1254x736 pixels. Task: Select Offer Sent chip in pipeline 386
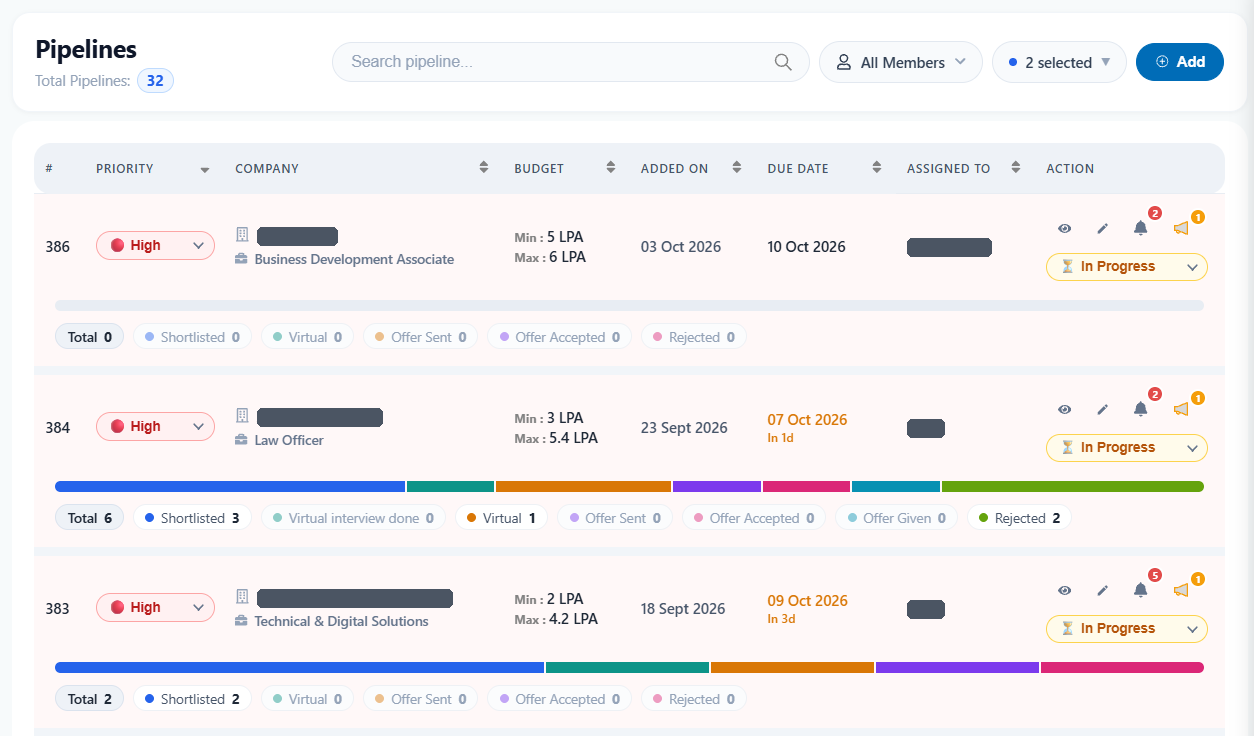(x=420, y=337)
